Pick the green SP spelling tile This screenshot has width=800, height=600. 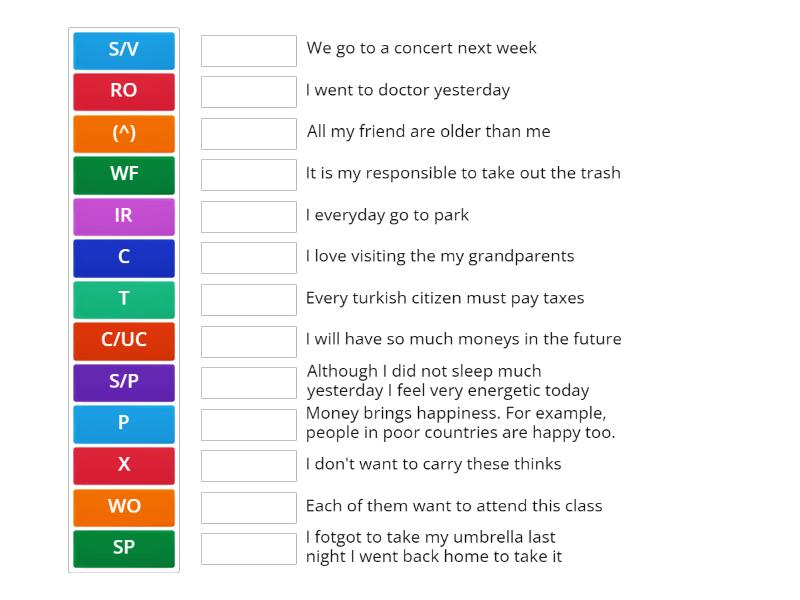point(123,548)
